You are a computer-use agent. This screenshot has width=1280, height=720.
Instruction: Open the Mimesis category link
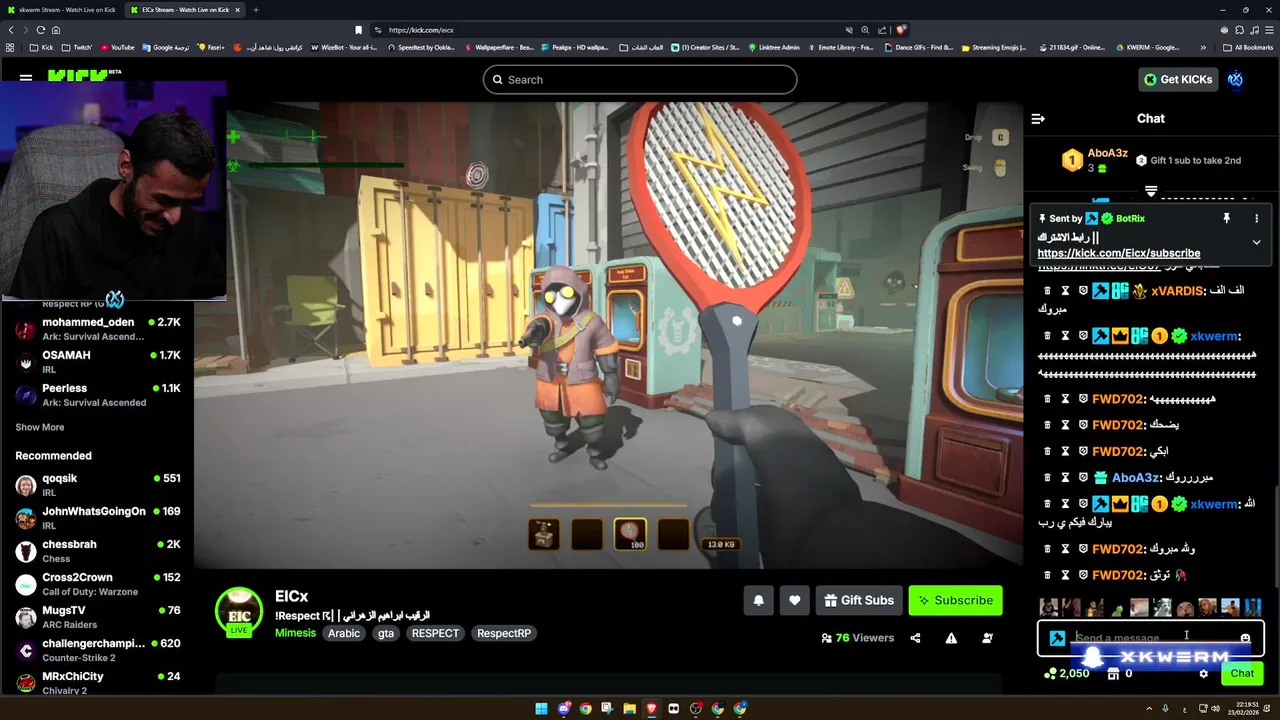(295, 633)
